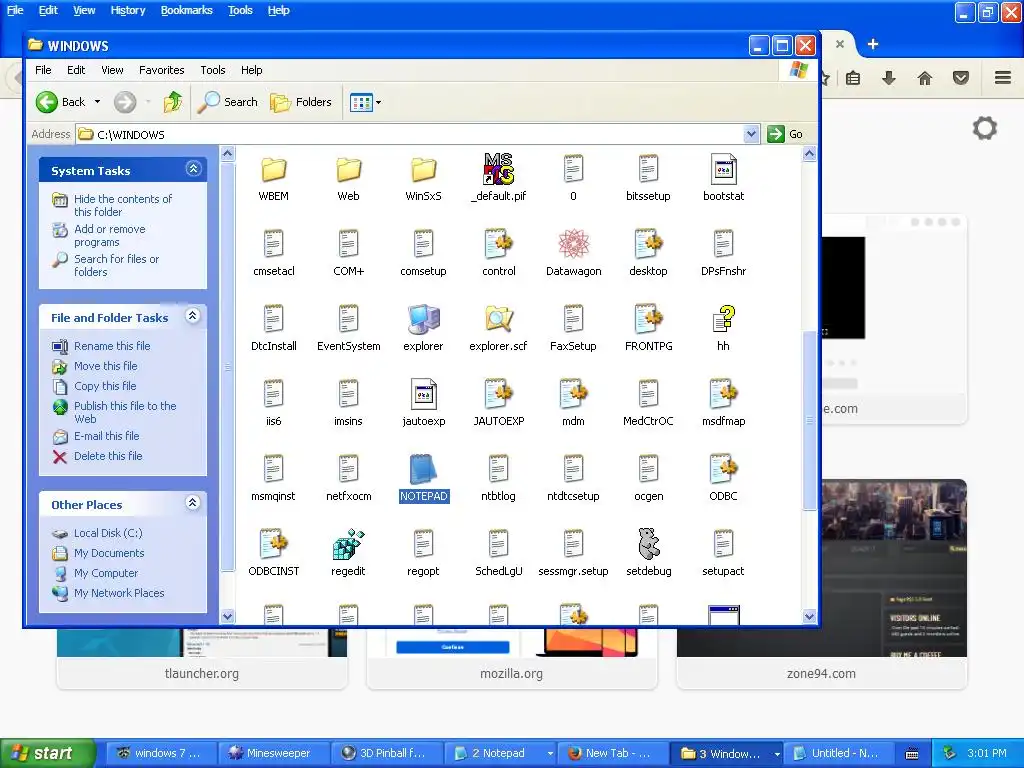Open the Explorer File menu

pyautogui.click(x=43, y=70)
